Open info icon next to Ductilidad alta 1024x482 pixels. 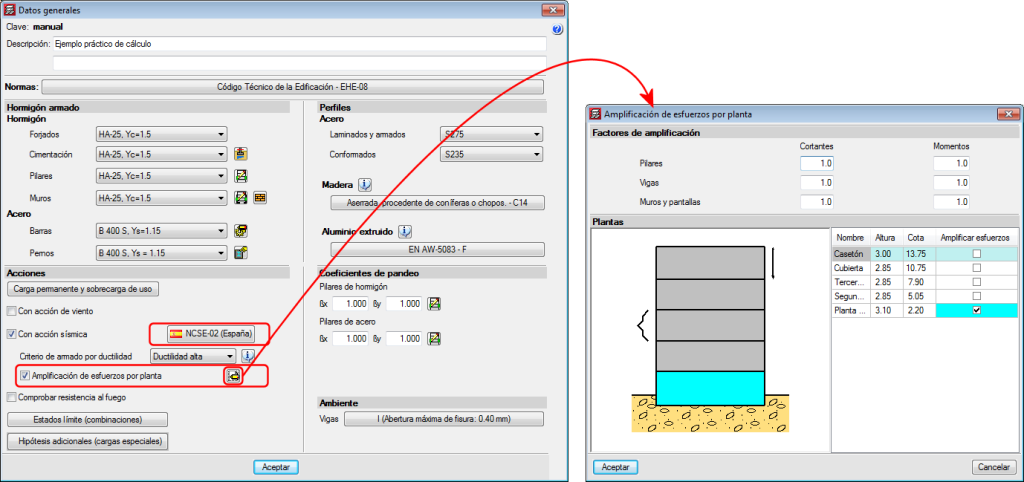coord(248,356)
